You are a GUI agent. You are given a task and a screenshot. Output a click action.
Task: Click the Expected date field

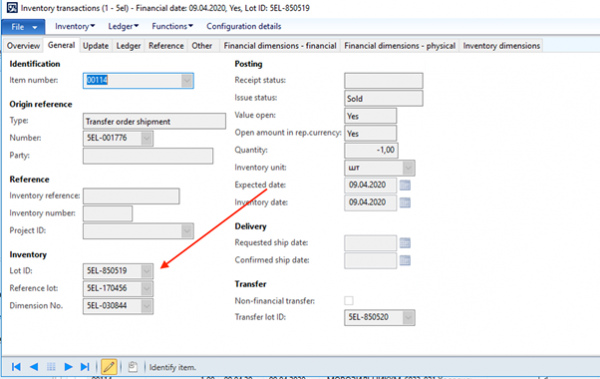pos(370,185)
